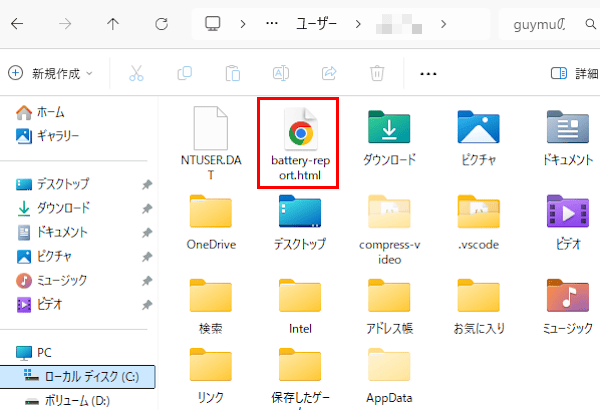Viewport: 600px width, 410px height.
Task: Toggle the 詳細 details pane
Action: [575, 73]
